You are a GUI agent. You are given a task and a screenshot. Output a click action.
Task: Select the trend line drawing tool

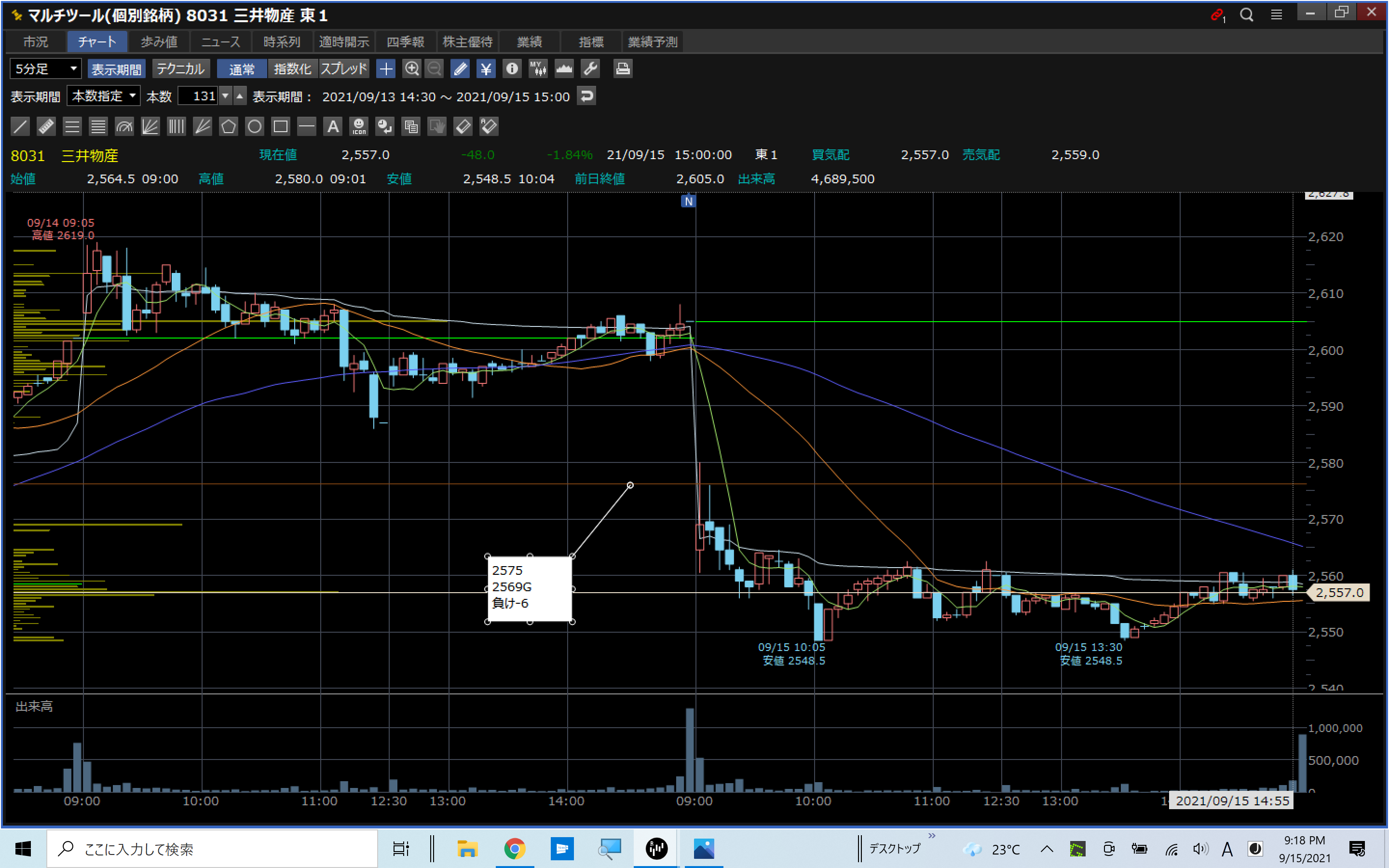[x=20, y=126]
